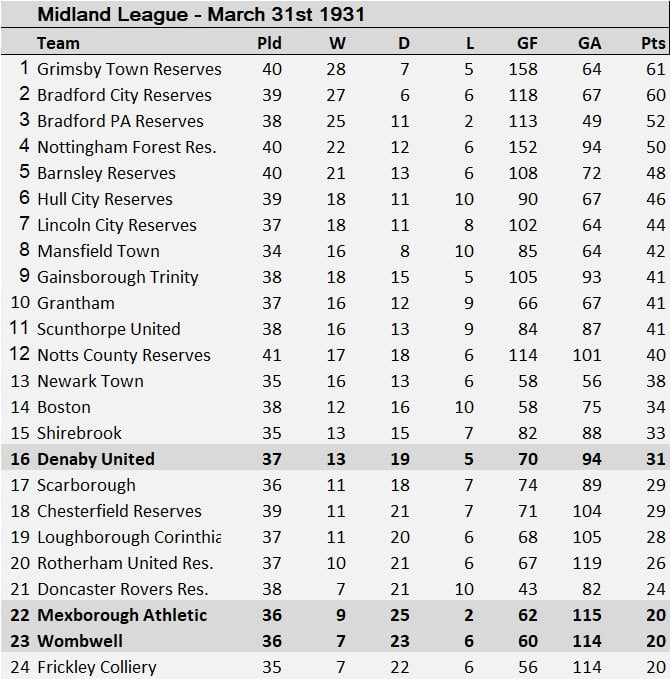
Task: Select the Pts column header
Action: click(653, 43)
